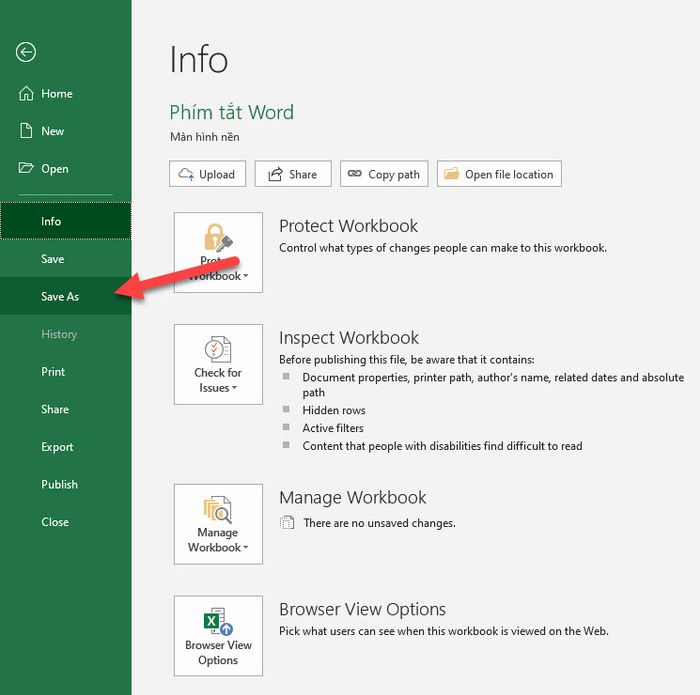Viewport: 700px width, 695px height.
Task: Click the padlock and key icon
Action: (218, 237)
